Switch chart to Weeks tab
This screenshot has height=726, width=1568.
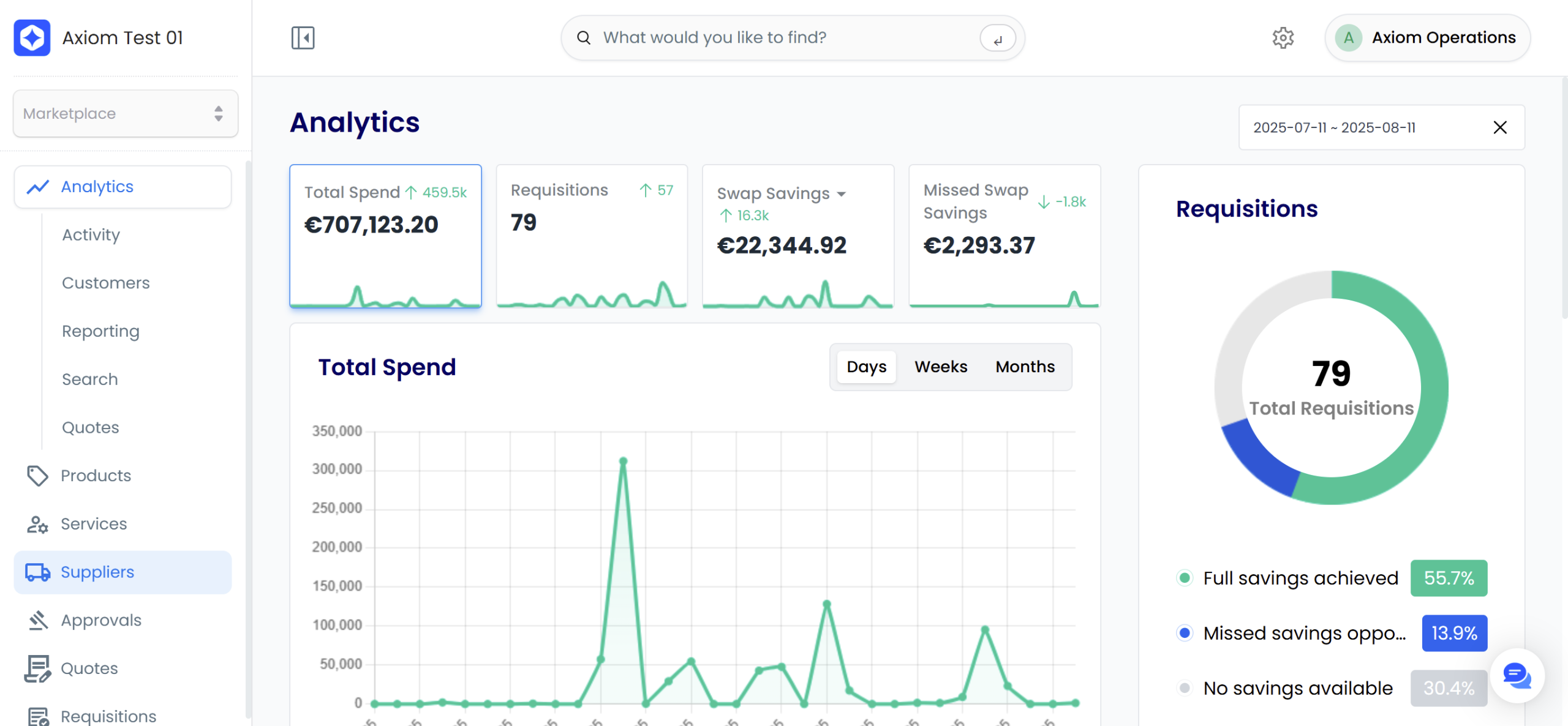click(x=941, y=367)
